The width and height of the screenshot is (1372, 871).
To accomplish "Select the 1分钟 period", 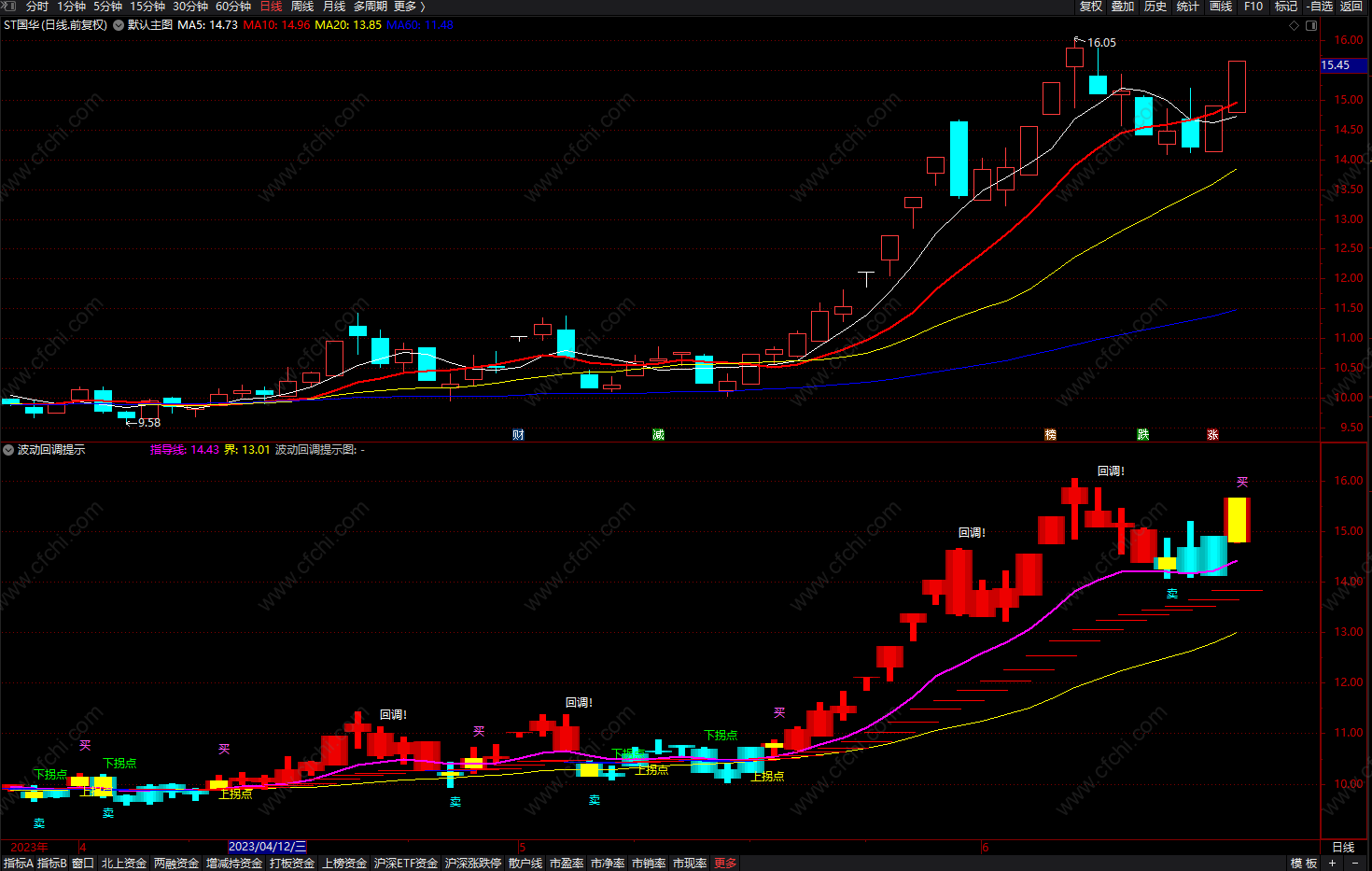I will pos(72,7).
